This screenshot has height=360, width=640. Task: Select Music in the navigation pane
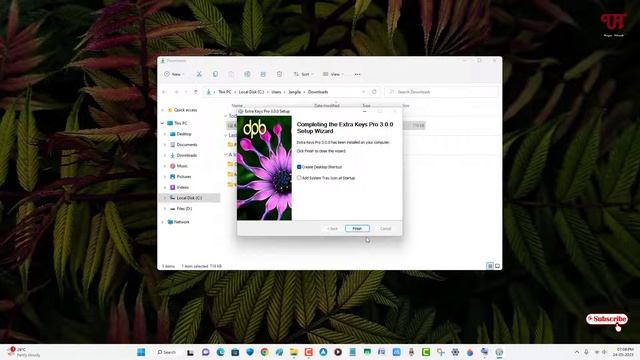pos(182,166)
